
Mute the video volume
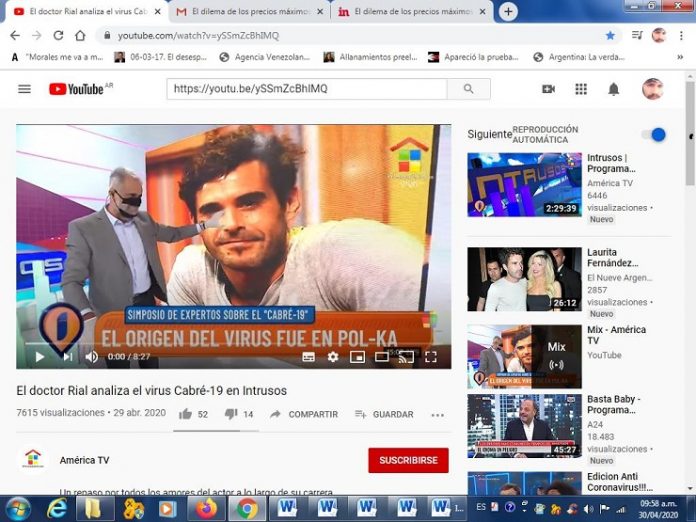pyautogui.click(x=92, y=356)
